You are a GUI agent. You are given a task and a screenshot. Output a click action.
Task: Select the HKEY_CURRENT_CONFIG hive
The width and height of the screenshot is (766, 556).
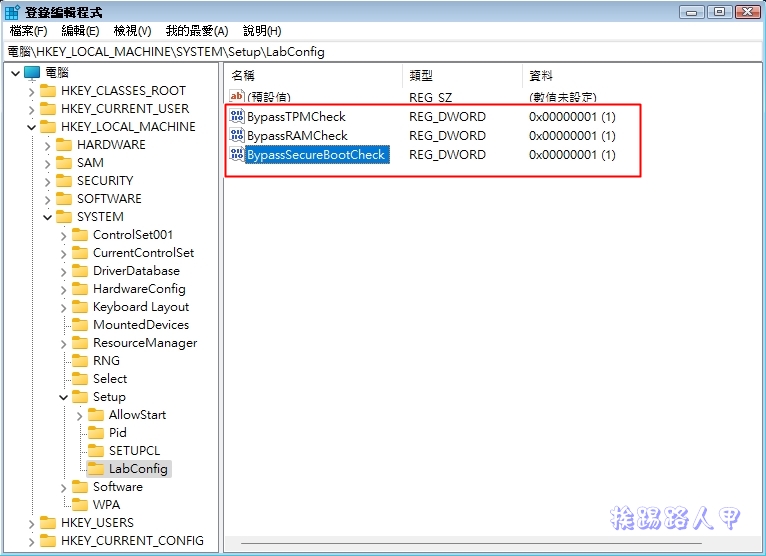[132, 541]
